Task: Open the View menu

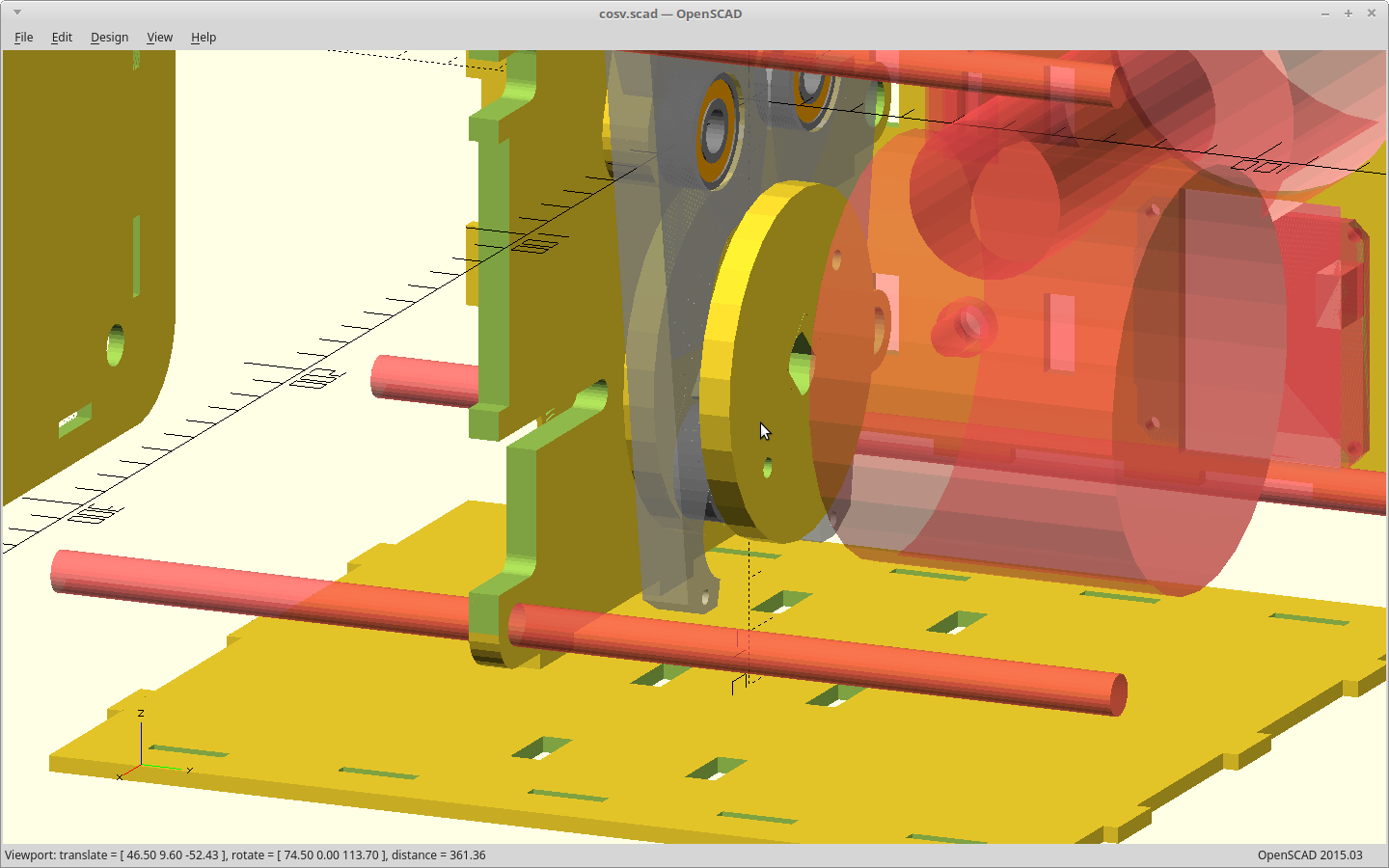Action: pos(159,38)
